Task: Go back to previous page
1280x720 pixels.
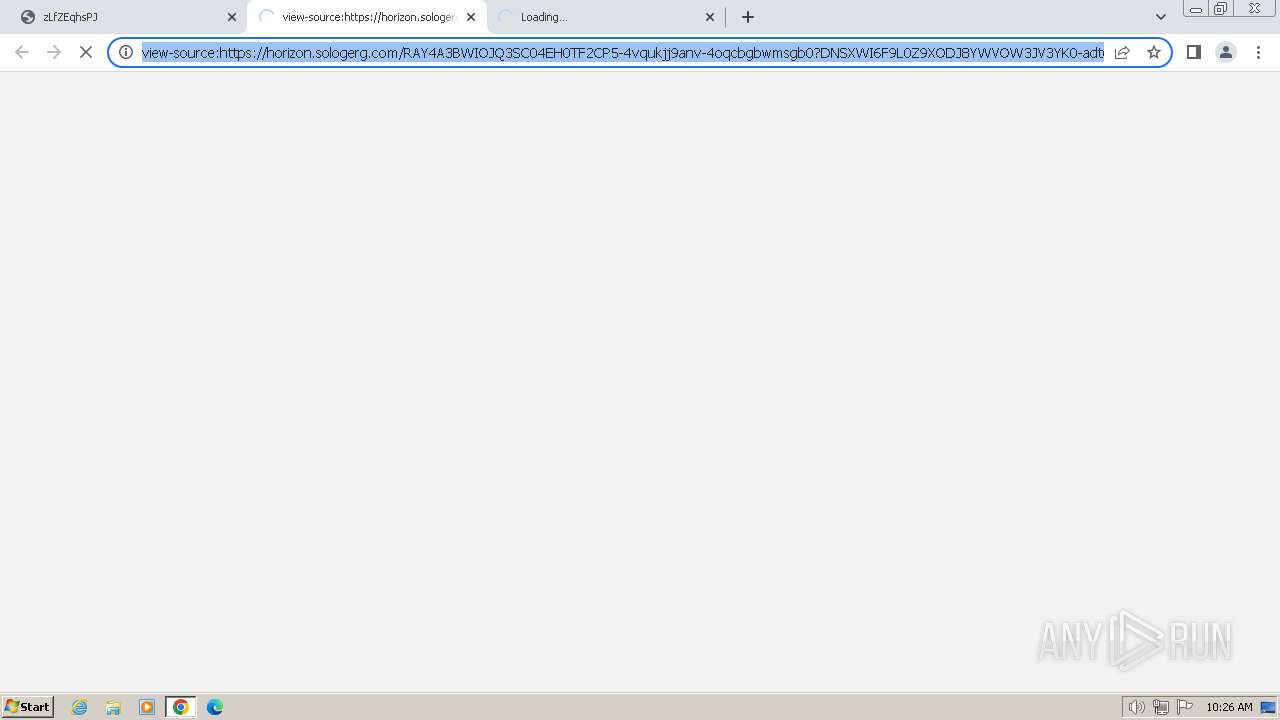Action: coord(22,52)
